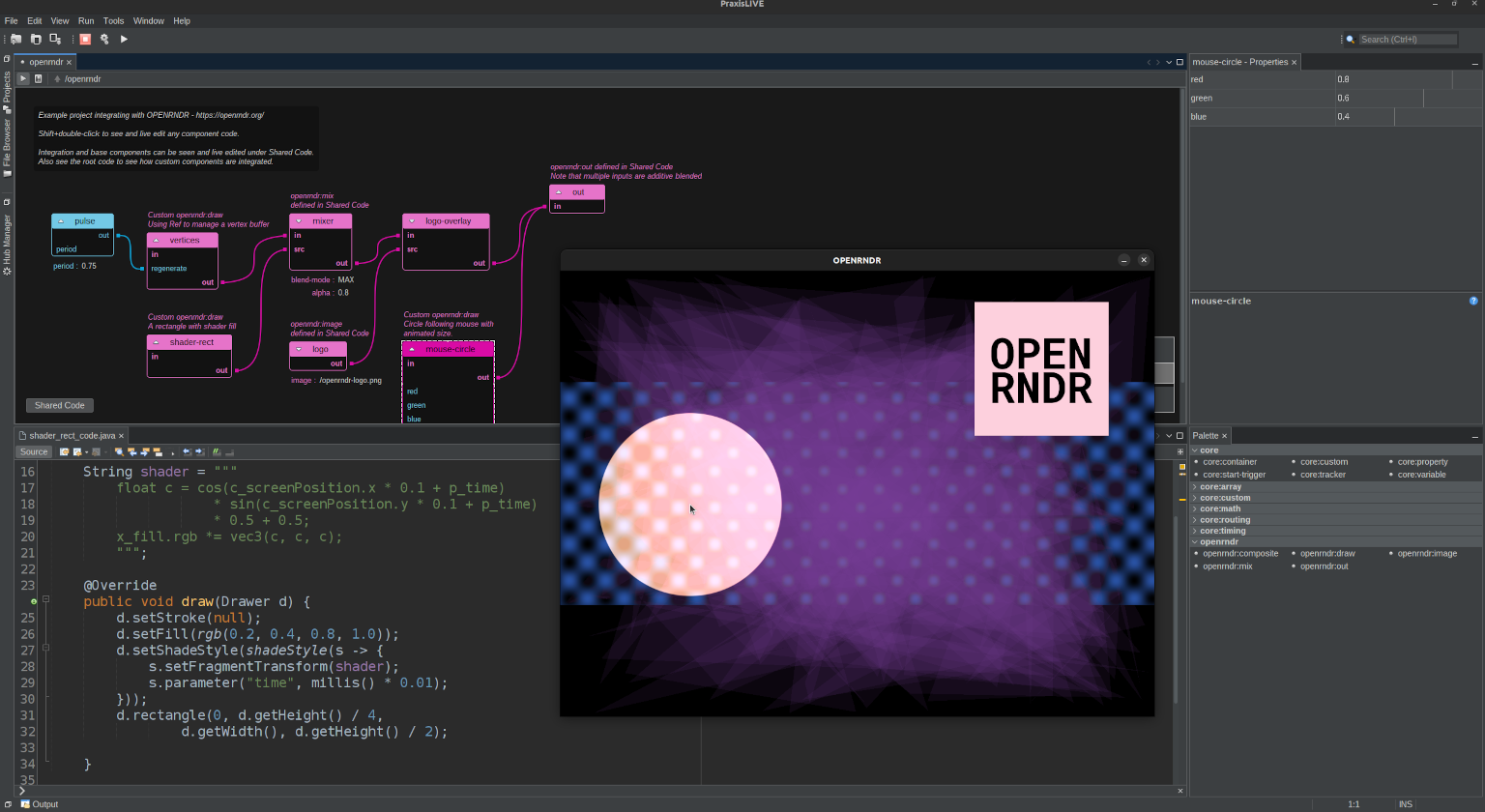Open the Tools menu
The image size is (1485, 812).
pyautogui.click(x=113, y=20)
